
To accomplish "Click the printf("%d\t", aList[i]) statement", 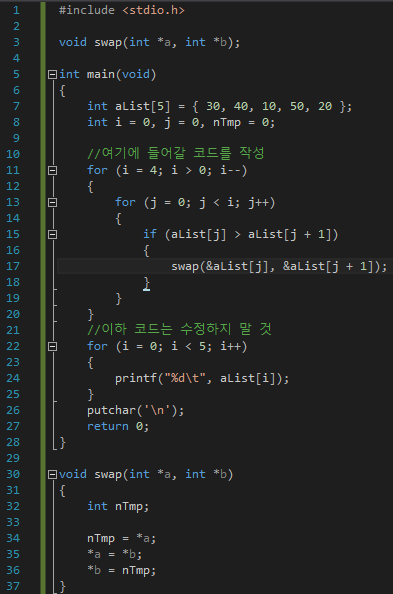I will (x=202, y=378).
